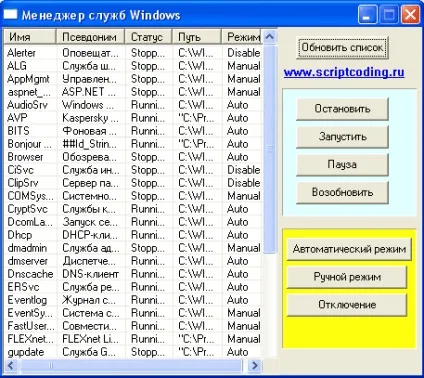Select the aspnet_ service row
The width and height of the screenshot is (424, 378).
click(133, 92)
